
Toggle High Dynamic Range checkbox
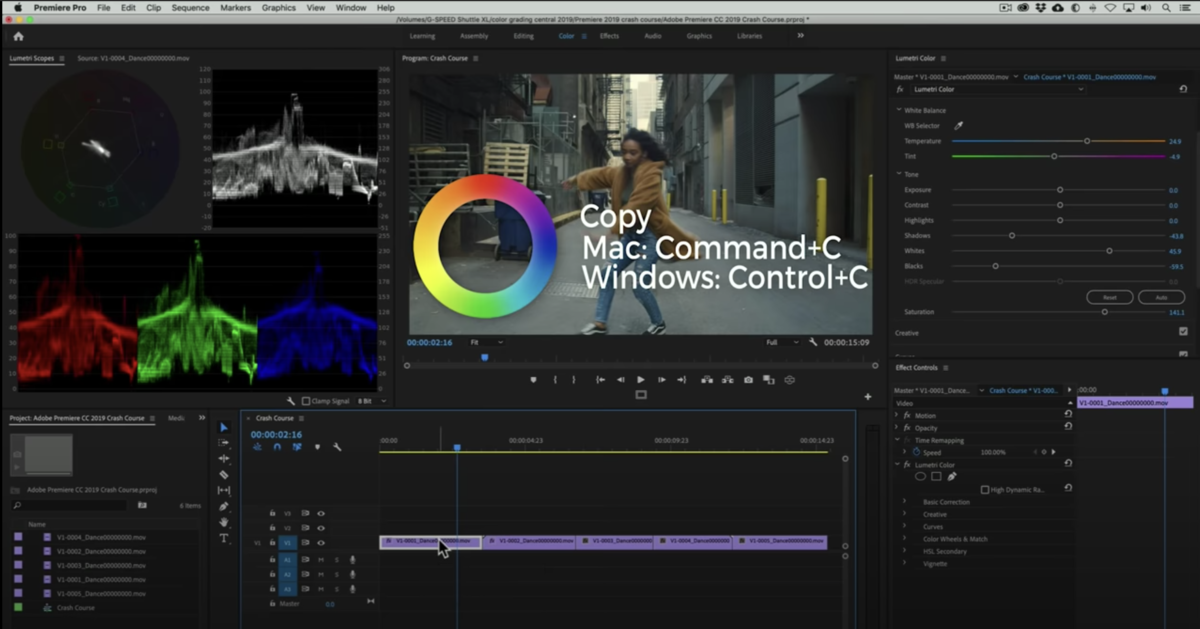click(985, 490)
